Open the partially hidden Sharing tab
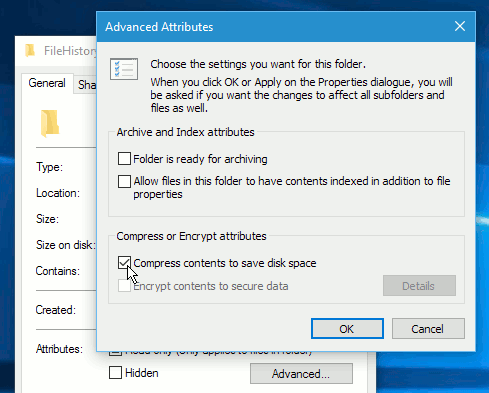Image resolution: width=489 pixels, height=393 pixels. (86, 85)
